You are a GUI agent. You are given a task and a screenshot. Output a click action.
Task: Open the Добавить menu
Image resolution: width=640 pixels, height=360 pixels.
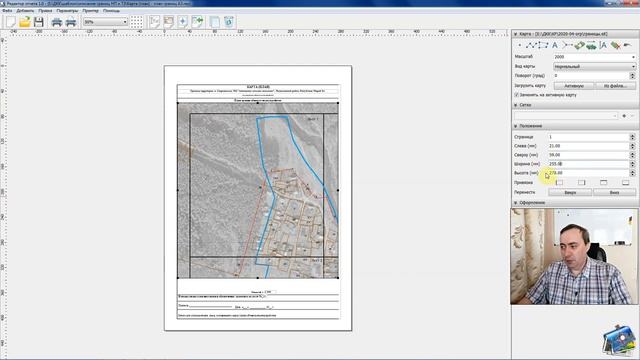coord(25,11)
